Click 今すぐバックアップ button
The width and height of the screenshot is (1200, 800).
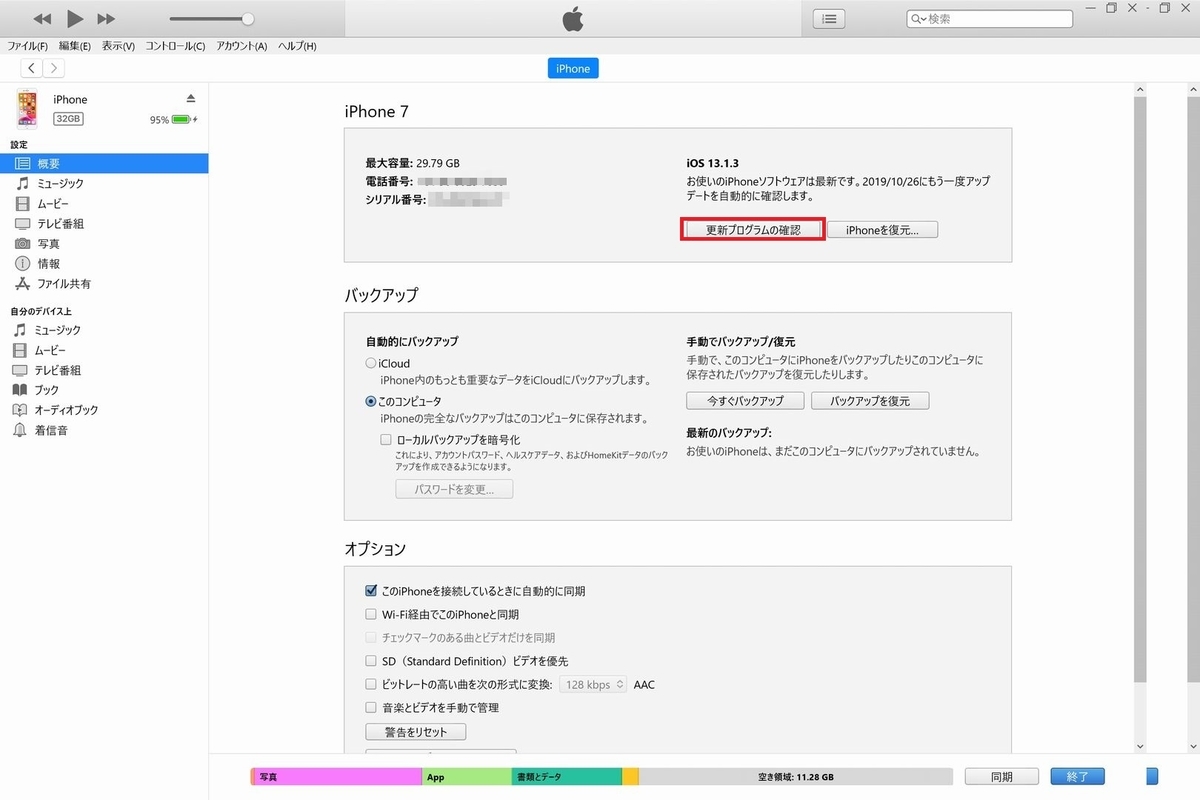point(744,400)
